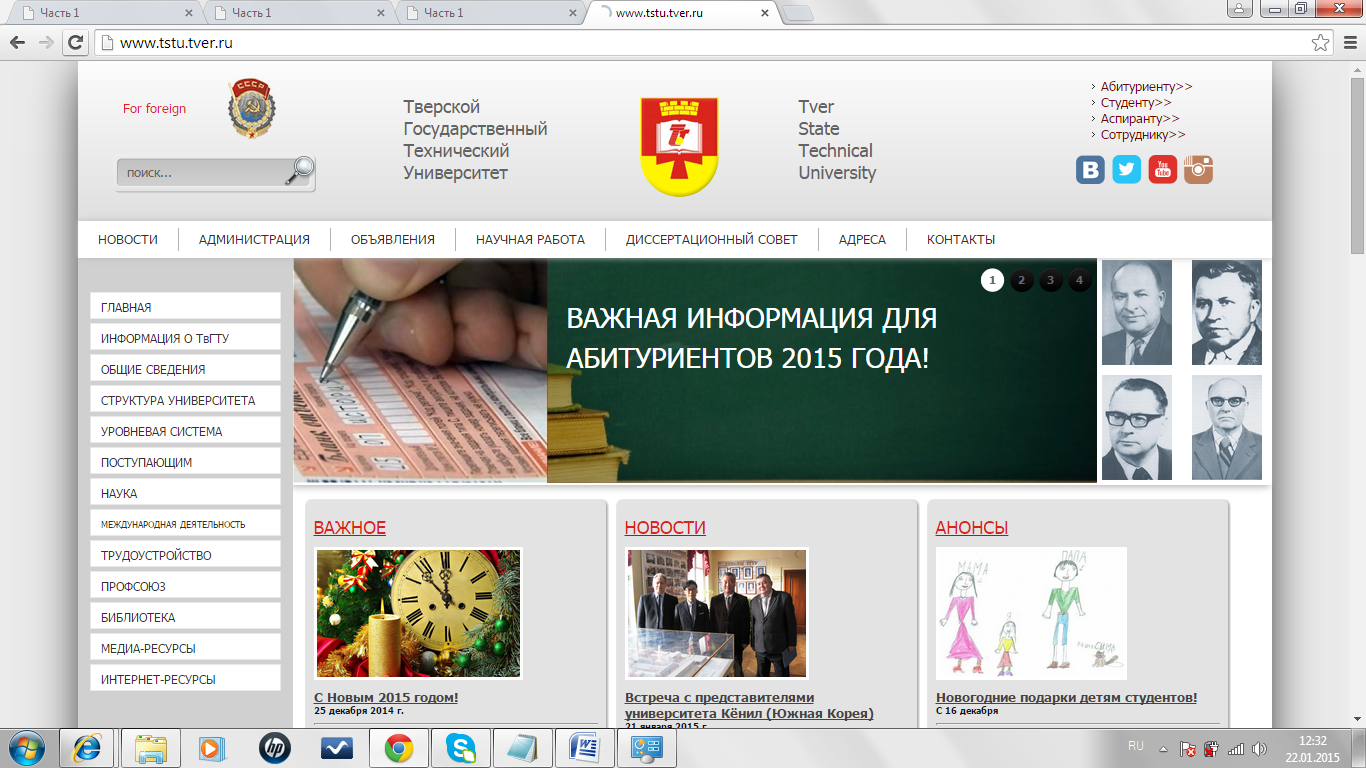Show banner slide 3
Screen dimensions: 1366x768
(x=1050, y=280)
